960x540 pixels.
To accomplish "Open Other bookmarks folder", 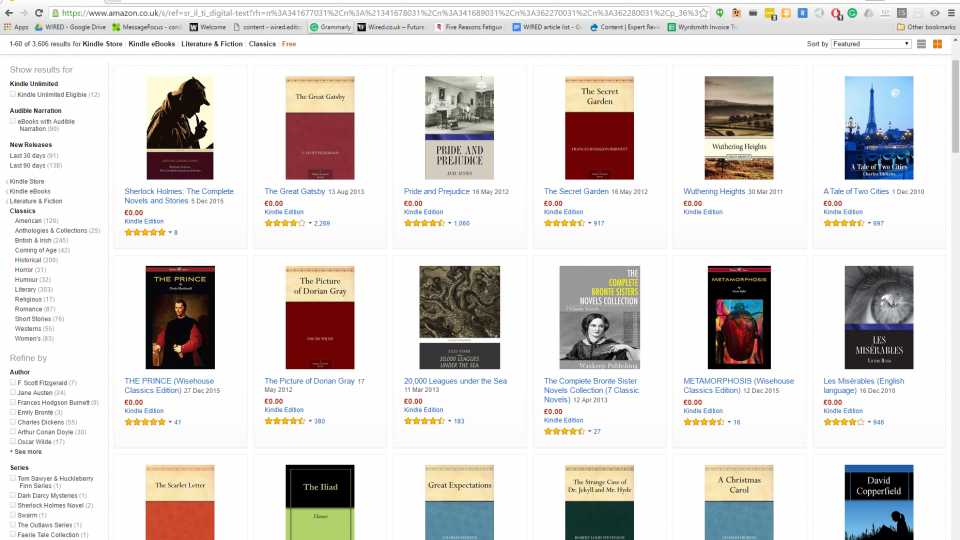I will [926, 27].
